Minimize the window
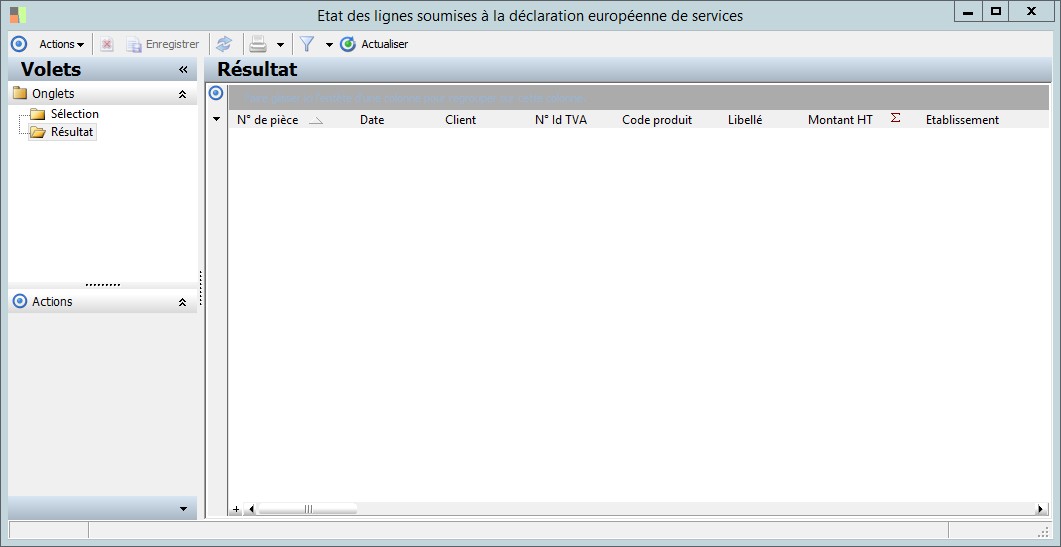1061x547 pixels. pyautogui.click(x=968, y=12)
